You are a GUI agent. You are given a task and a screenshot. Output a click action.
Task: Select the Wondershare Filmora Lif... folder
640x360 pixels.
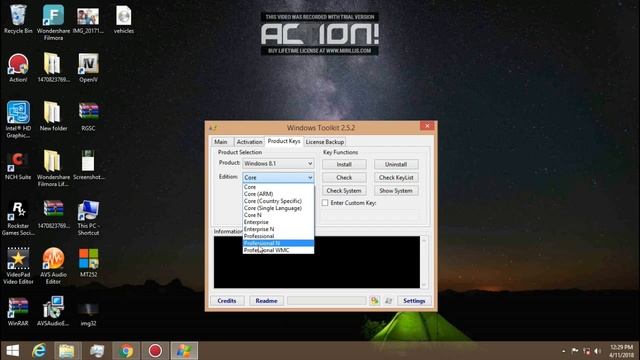pos(53,168)
